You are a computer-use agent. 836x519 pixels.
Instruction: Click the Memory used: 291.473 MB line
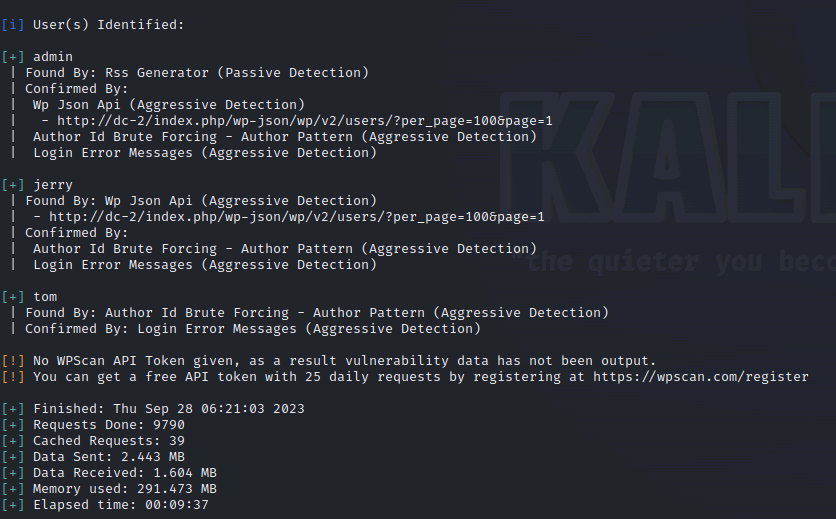[124, 489]
